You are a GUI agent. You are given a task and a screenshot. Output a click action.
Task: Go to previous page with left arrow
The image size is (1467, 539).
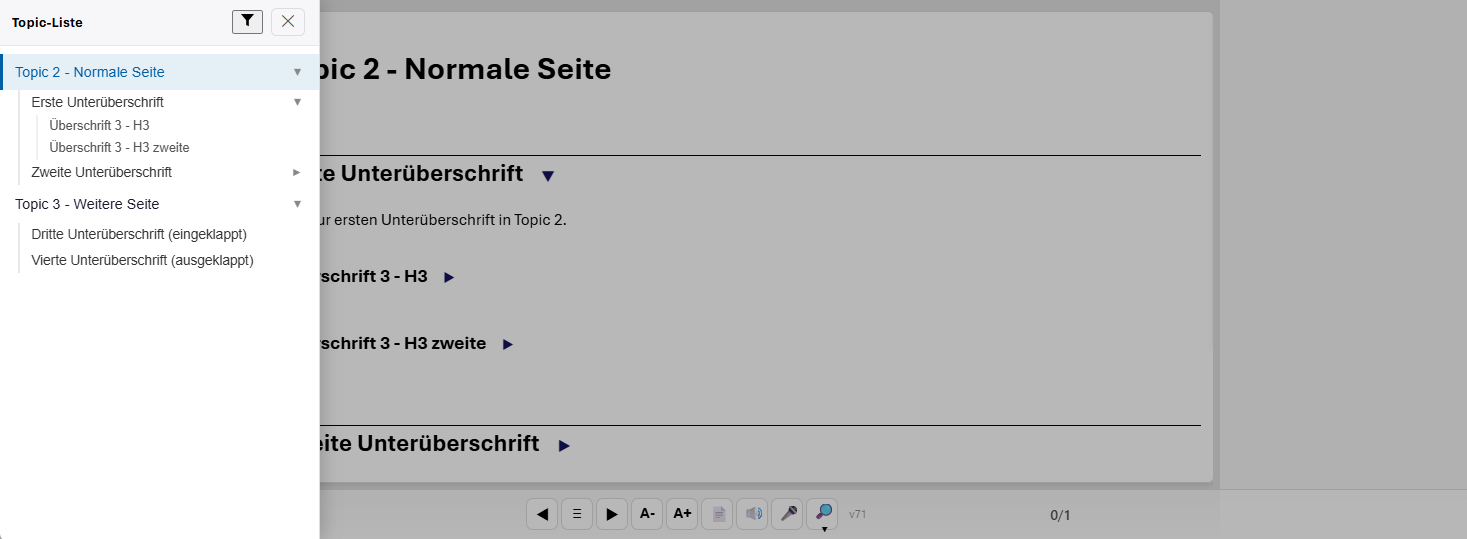(542, 514)
